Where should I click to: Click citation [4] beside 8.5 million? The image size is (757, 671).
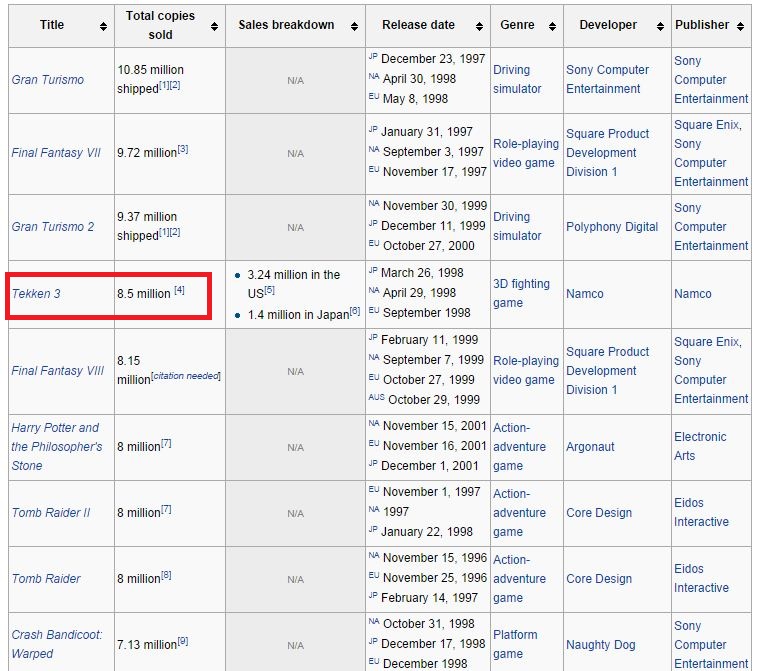pyautogui.click(x=179, y=290)
